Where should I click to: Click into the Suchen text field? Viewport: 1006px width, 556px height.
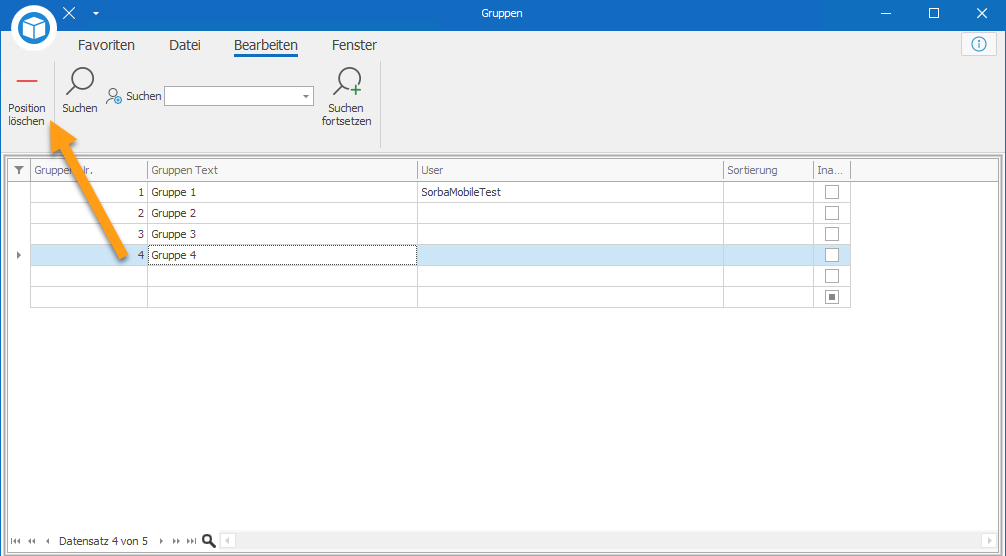(x=232, y=96)
